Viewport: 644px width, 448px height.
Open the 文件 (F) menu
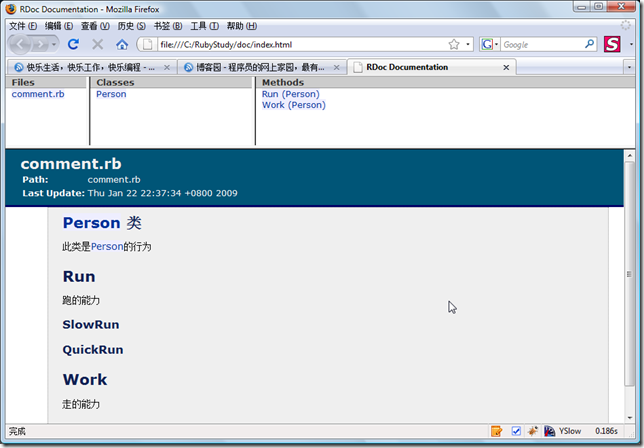pos(23,26)
